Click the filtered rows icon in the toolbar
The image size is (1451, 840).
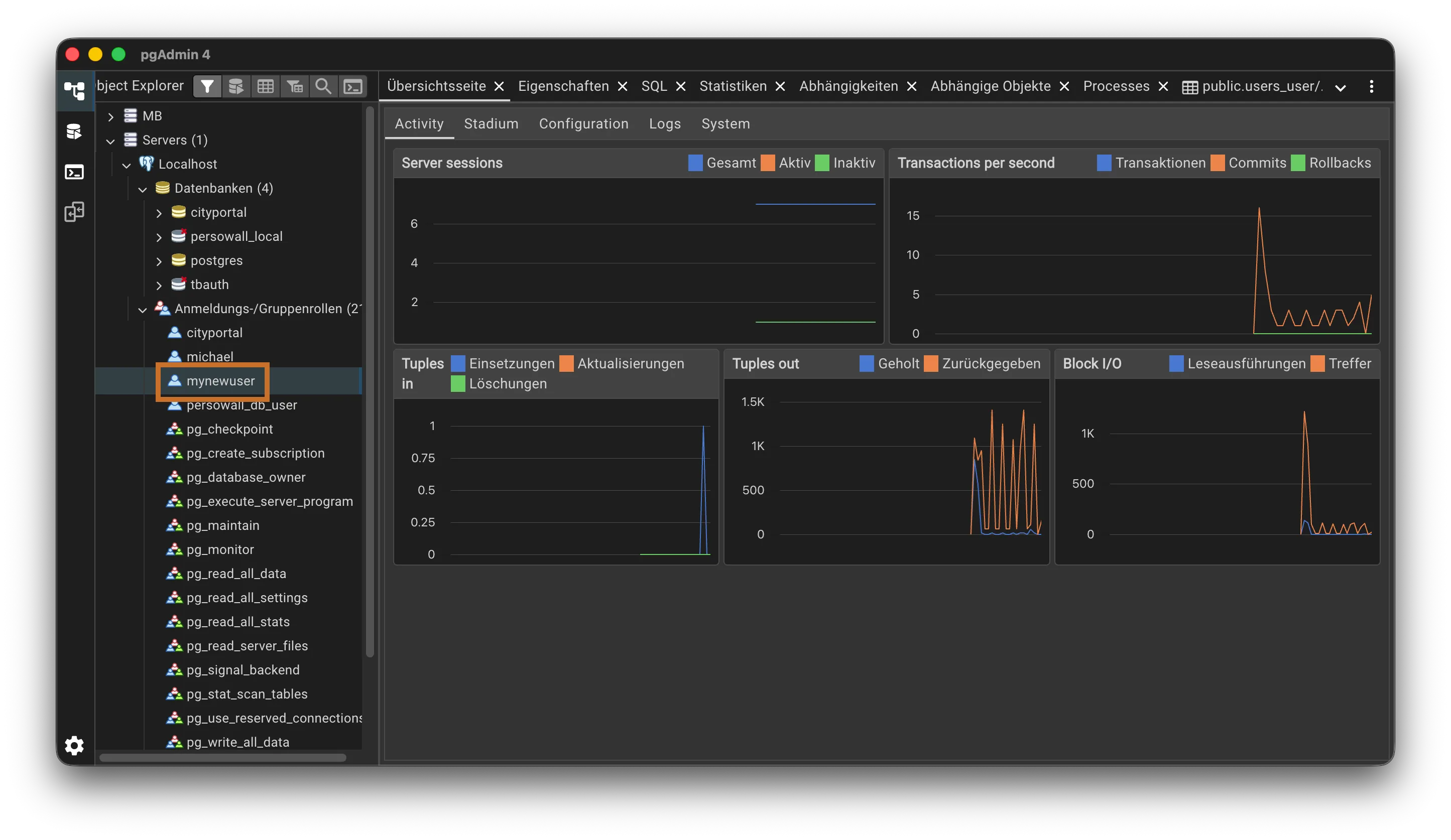(x=294, y=86)
